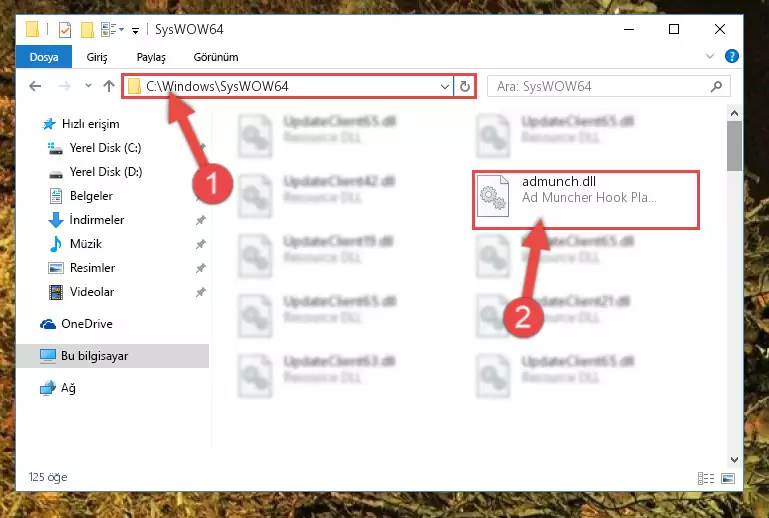Viewport: 769px width, 518px height.
Task: Minimize the SysWOW64 window
Action: click(x=629, y=29)
